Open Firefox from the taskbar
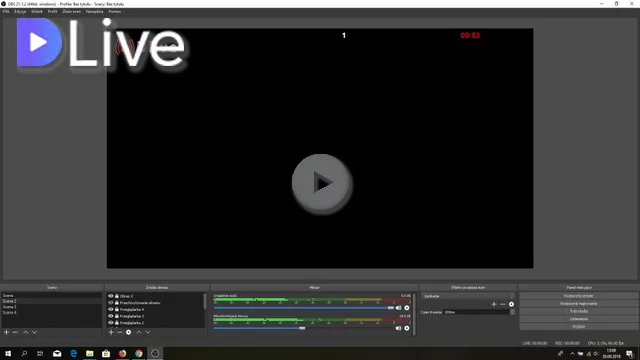Image resolution: width=640 pixels, height=360 pixels. pos(122,353)
